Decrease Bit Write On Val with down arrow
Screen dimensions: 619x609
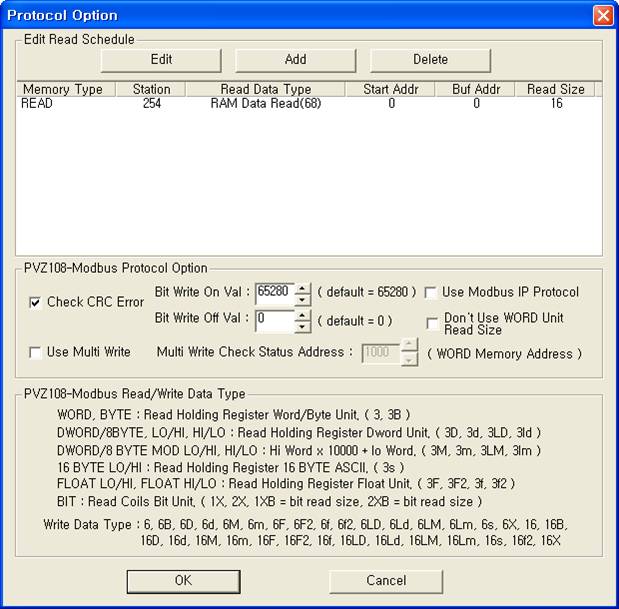point(303,298)
